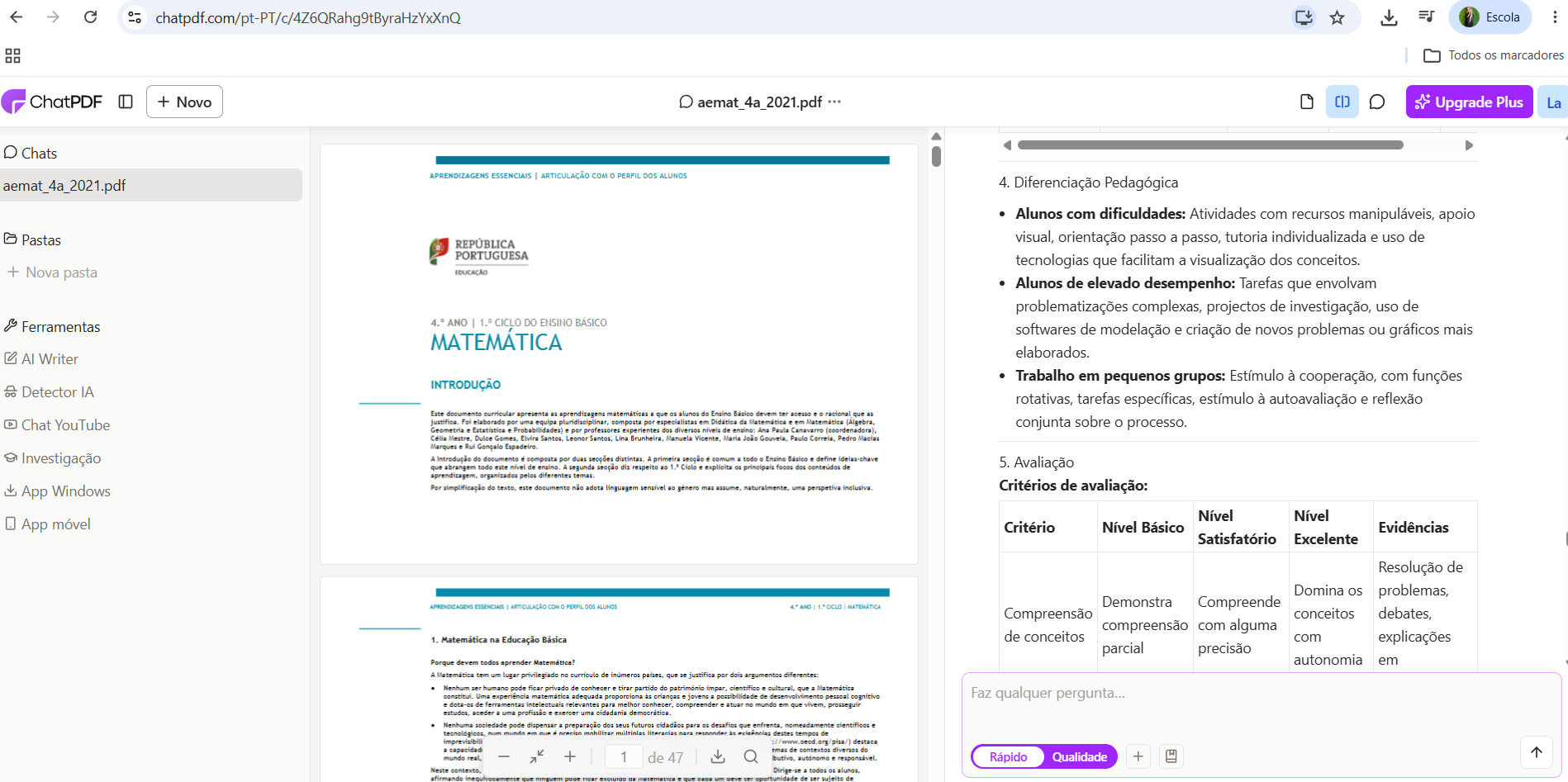Screen dimensions: 1568x782
Task: Select aemat_4a_2021.pdf chat in sidebar
Action: (150, 185)
